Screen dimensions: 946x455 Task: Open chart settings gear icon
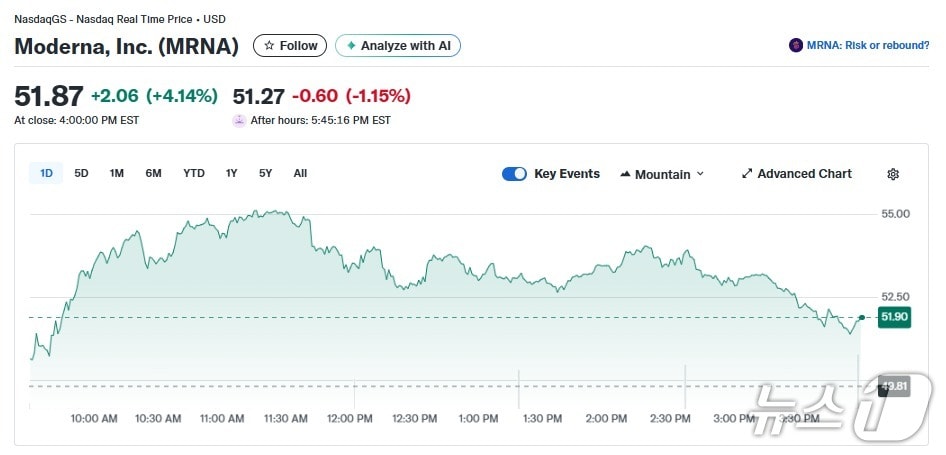click(x=893, y=174)
